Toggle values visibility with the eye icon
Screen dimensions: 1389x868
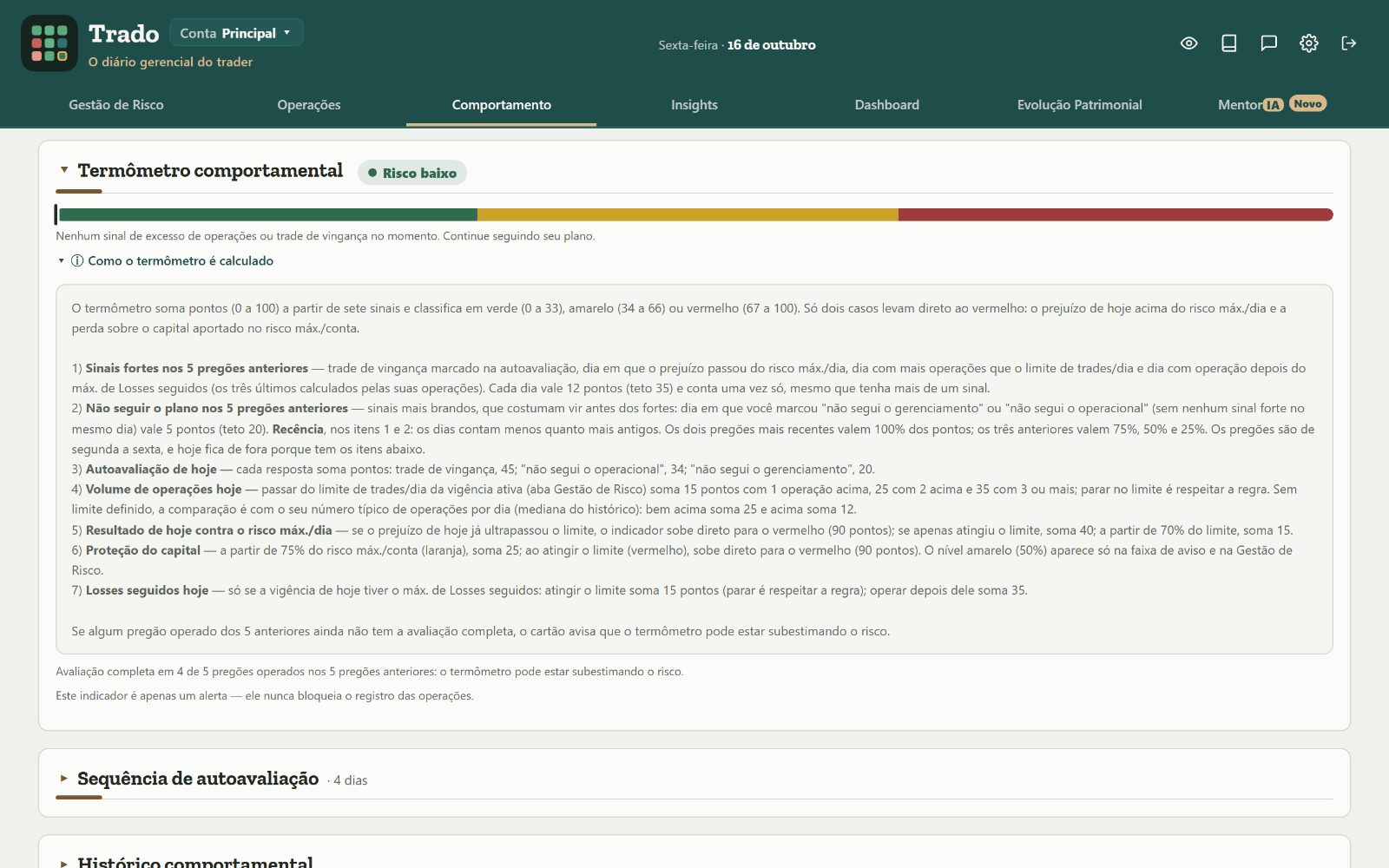click(1189, 43)
